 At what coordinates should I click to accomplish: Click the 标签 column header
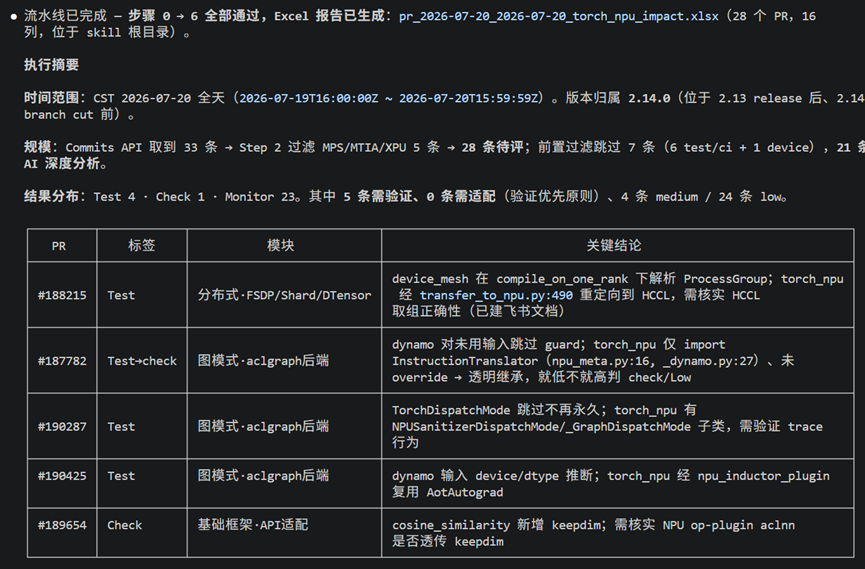tap(142, 245)
